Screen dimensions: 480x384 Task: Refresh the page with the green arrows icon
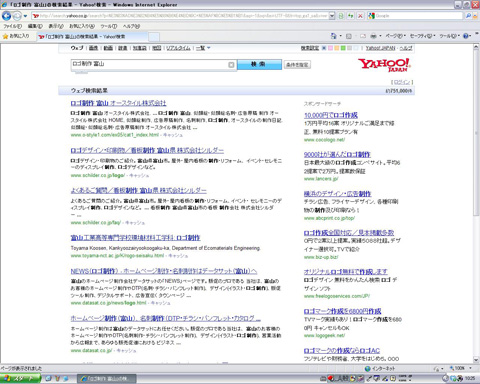350,16
